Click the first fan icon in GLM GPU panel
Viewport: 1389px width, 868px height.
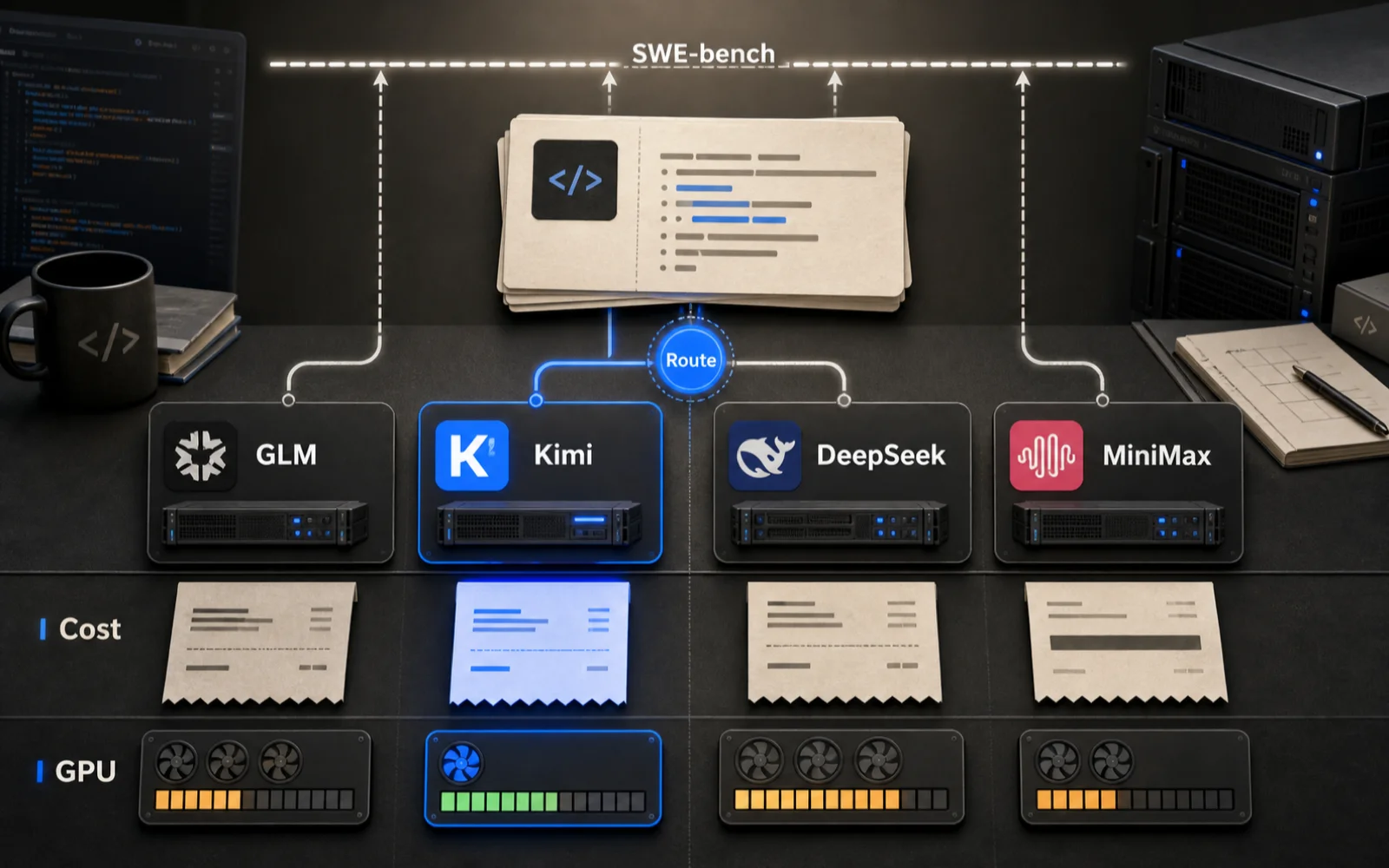pyautogui.click(x=176, y=762)
